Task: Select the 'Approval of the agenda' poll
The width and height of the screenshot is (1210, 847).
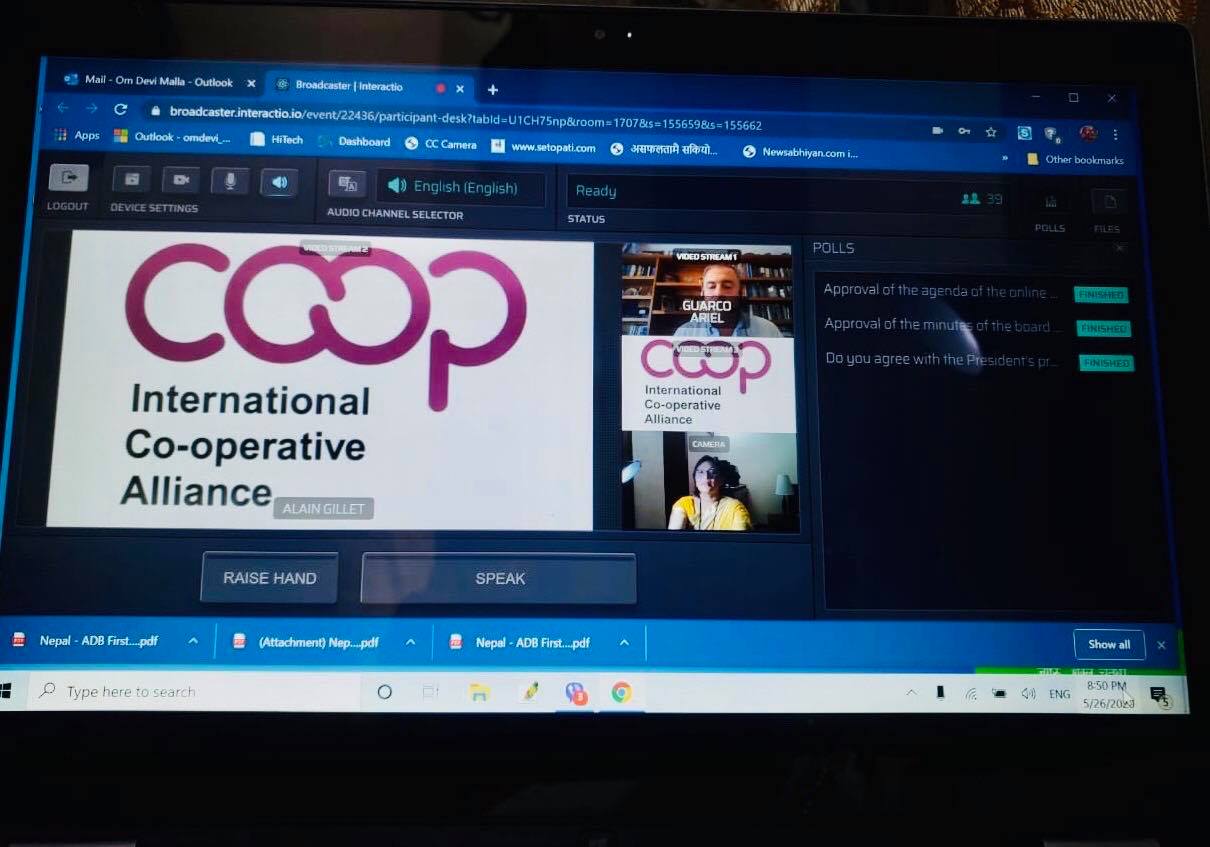Action: 940,292
